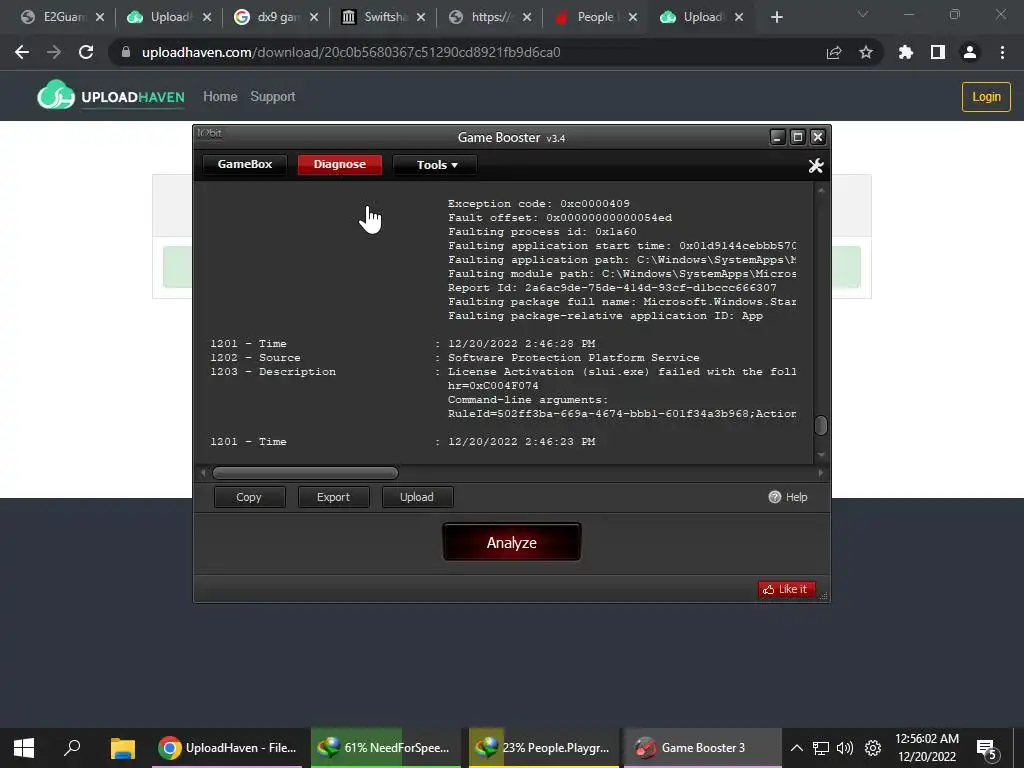Select the Diagnose tab
This screenshot has width=1024, height=768.
pos(340,165)
